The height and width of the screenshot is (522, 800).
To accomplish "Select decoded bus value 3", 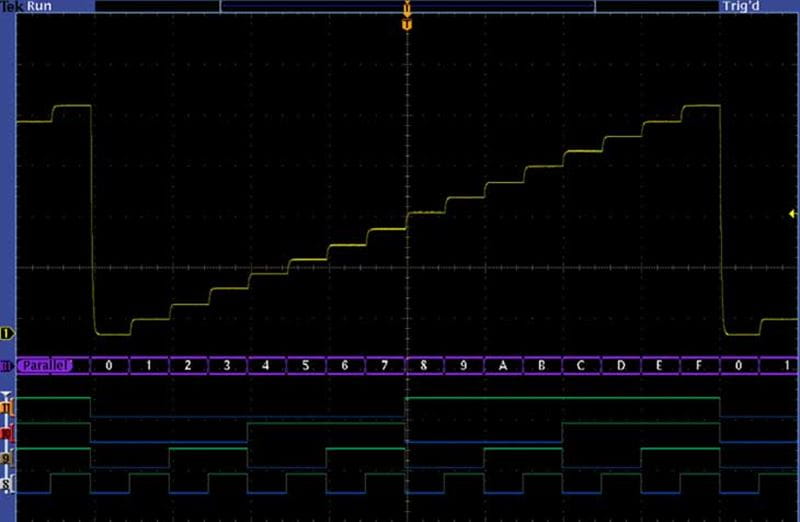I will tap(227, 365).
